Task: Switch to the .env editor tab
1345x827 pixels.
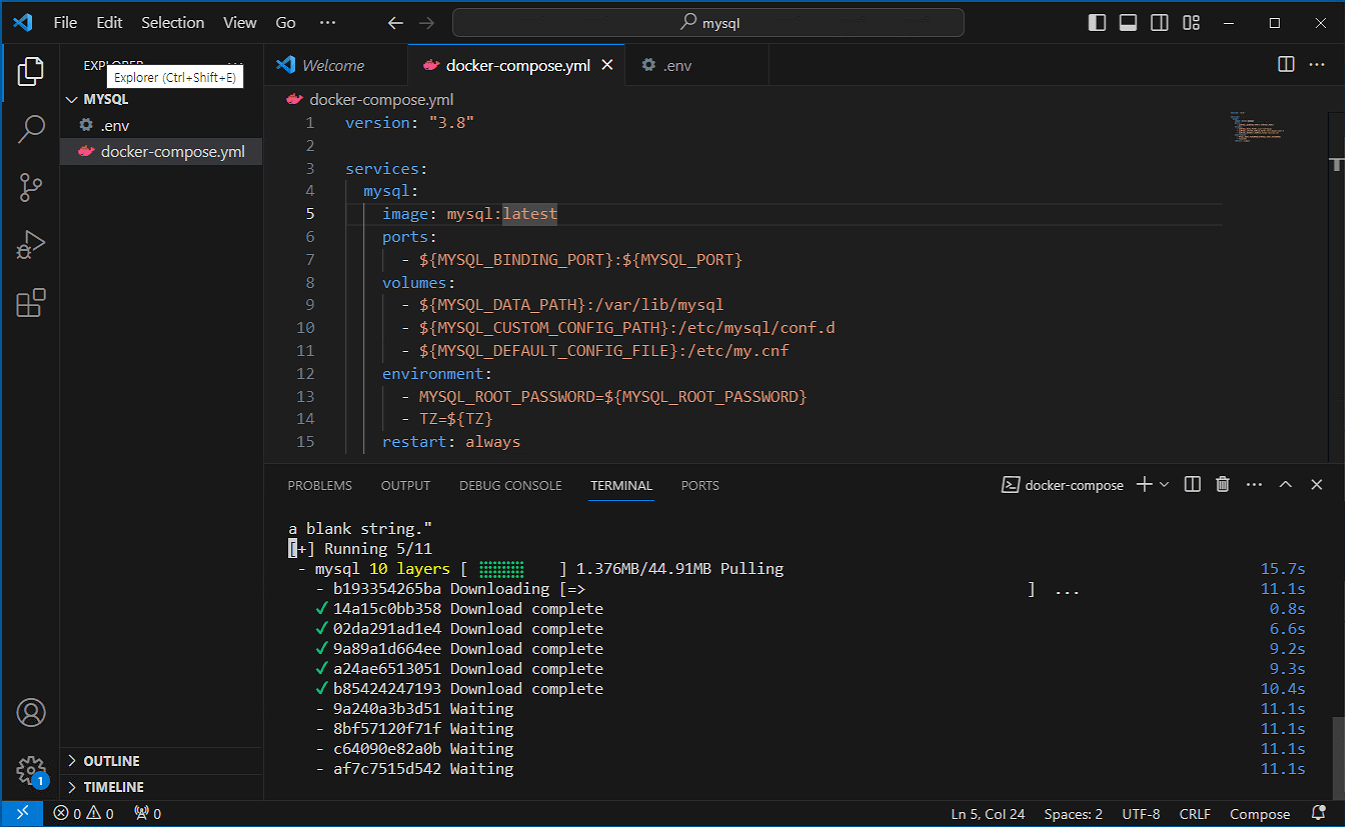Action: pos(677,66)
